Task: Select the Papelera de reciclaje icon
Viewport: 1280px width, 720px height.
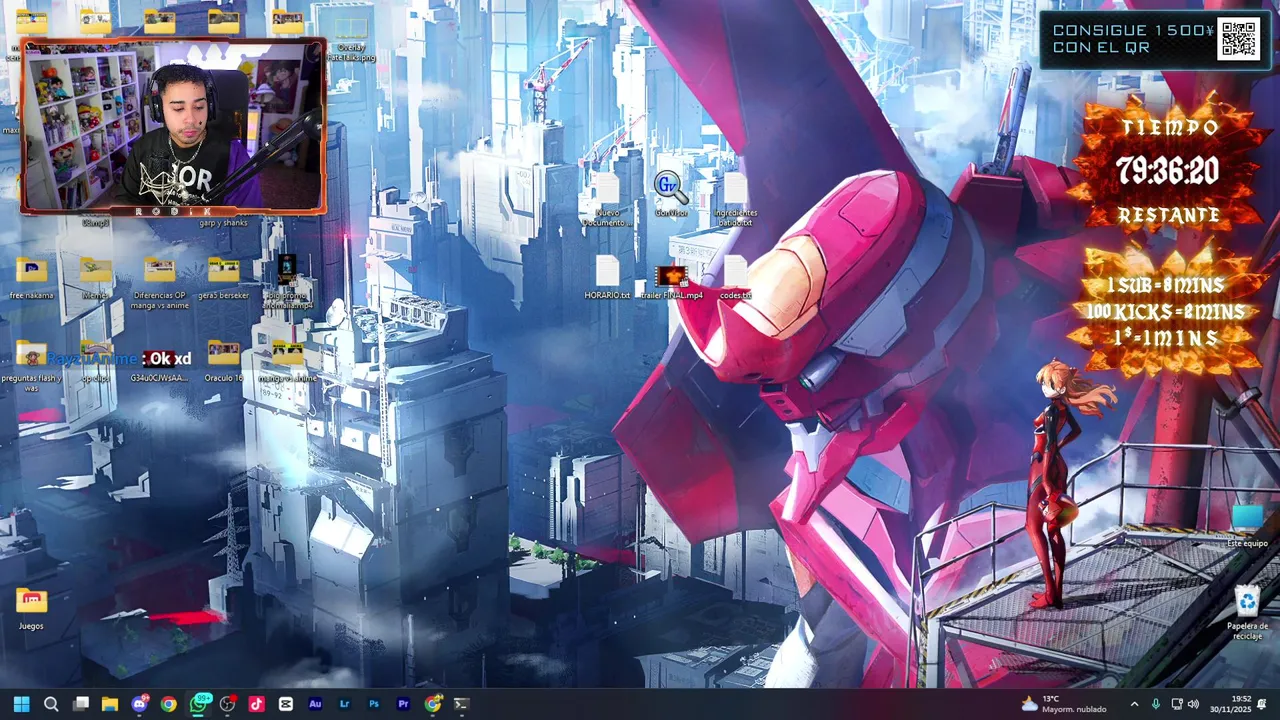Action: [1247, 613]
